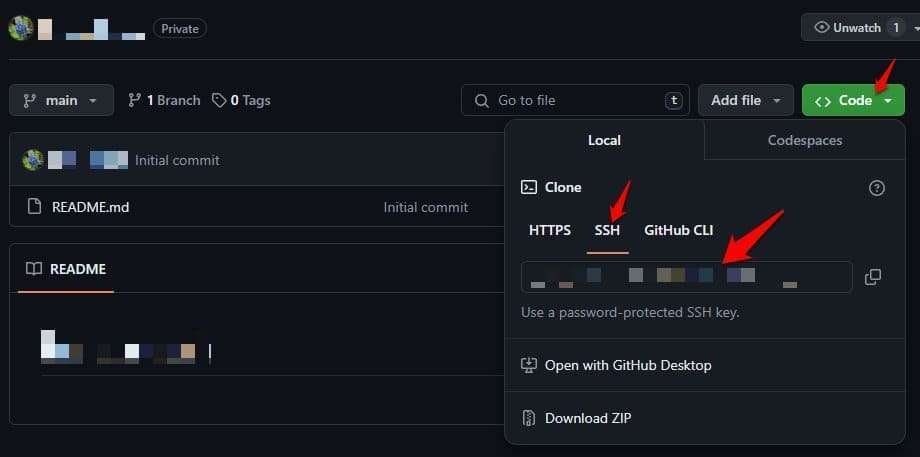Open the main branch selector dropdown
920x457 pixels.
point(62,100)
